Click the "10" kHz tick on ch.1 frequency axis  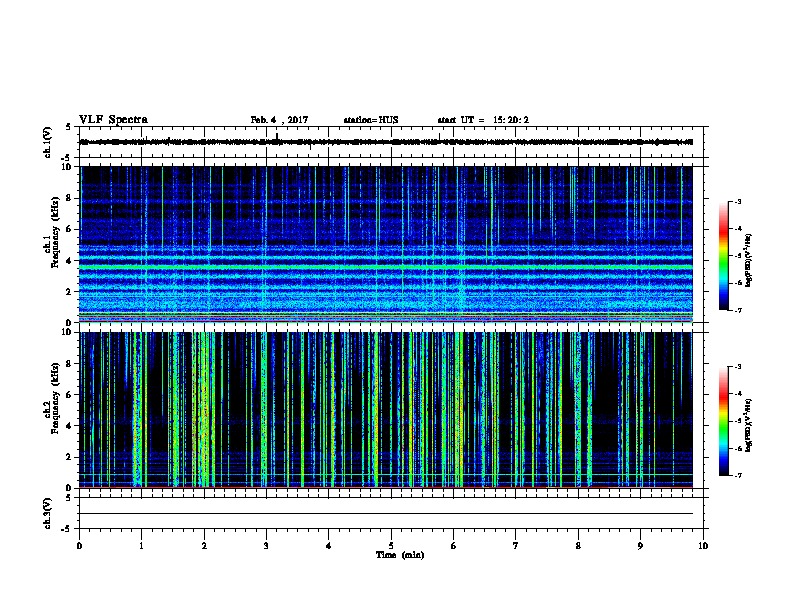[x=69, y=167]
